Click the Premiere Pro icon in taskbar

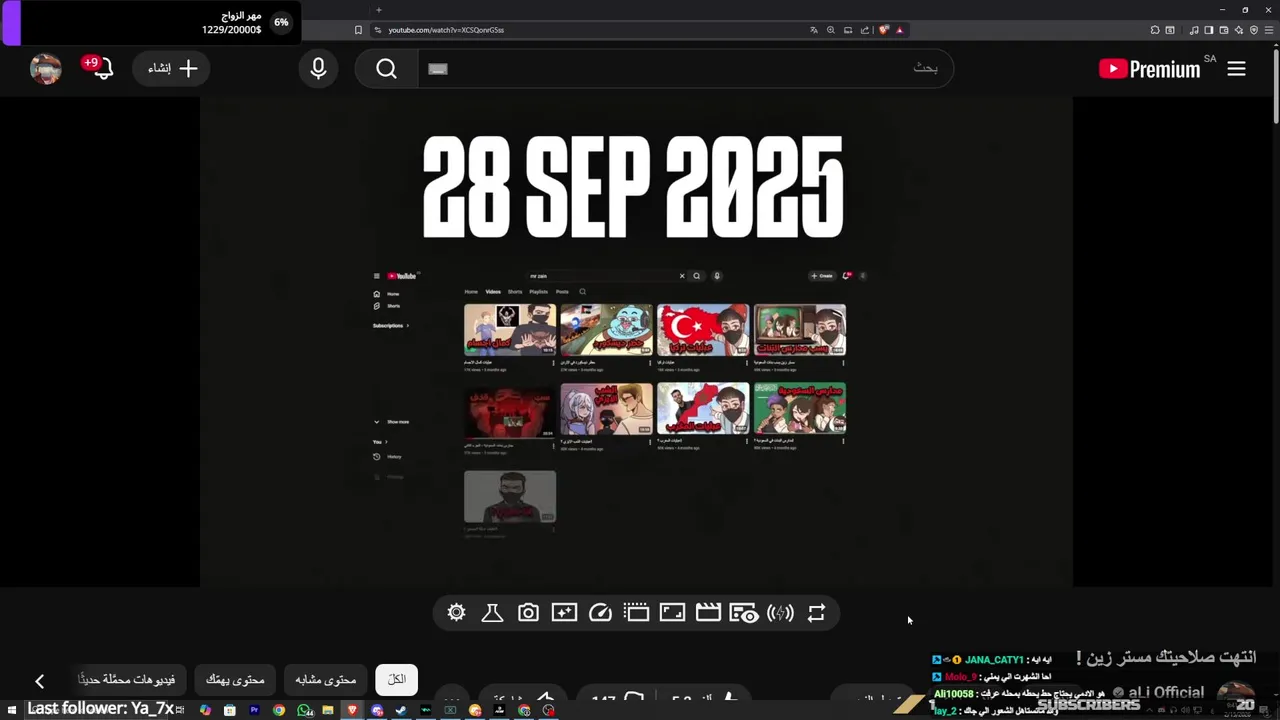click(x=254, y=710)
